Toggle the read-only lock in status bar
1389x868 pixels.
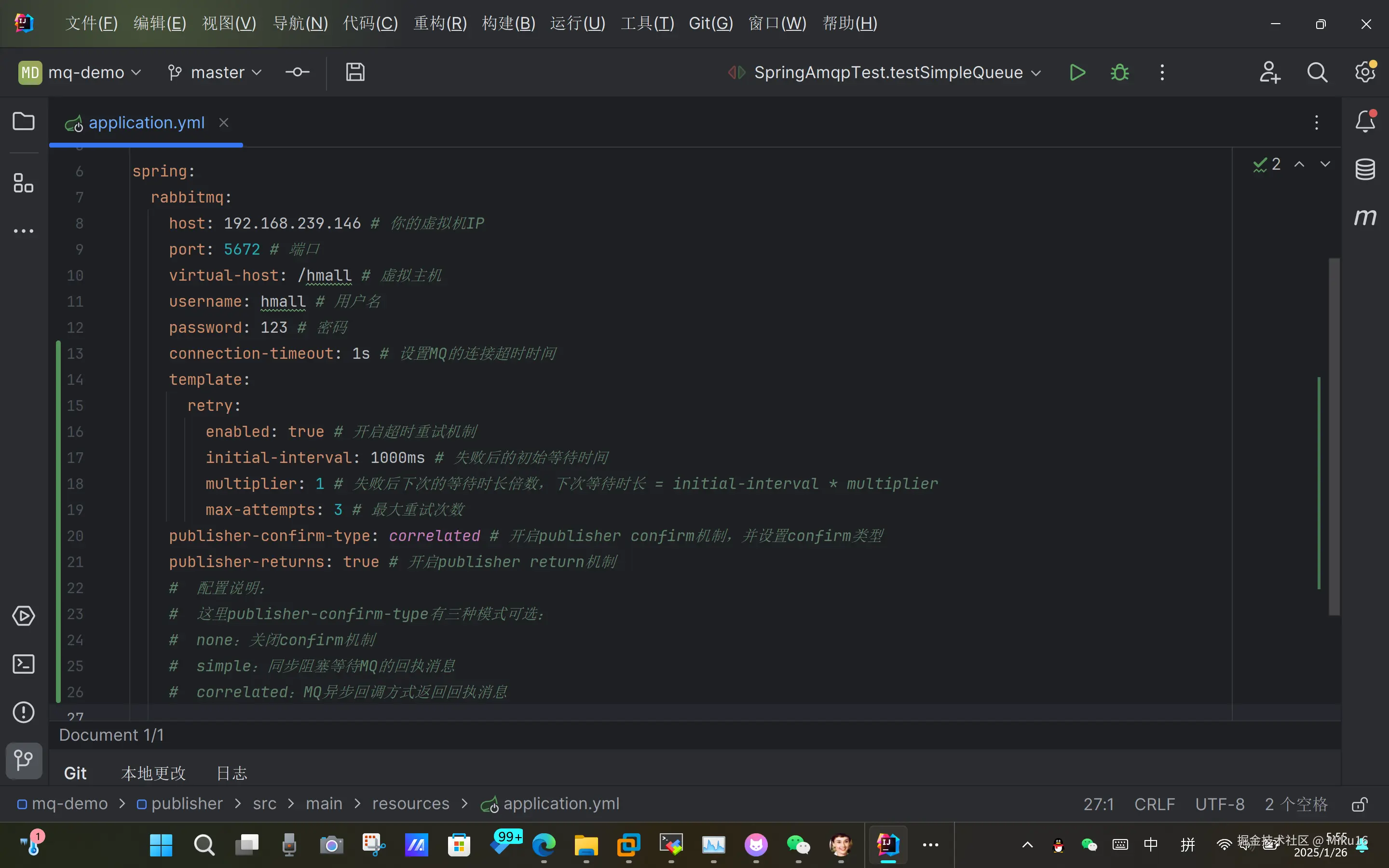click(x=1359, y=804)
